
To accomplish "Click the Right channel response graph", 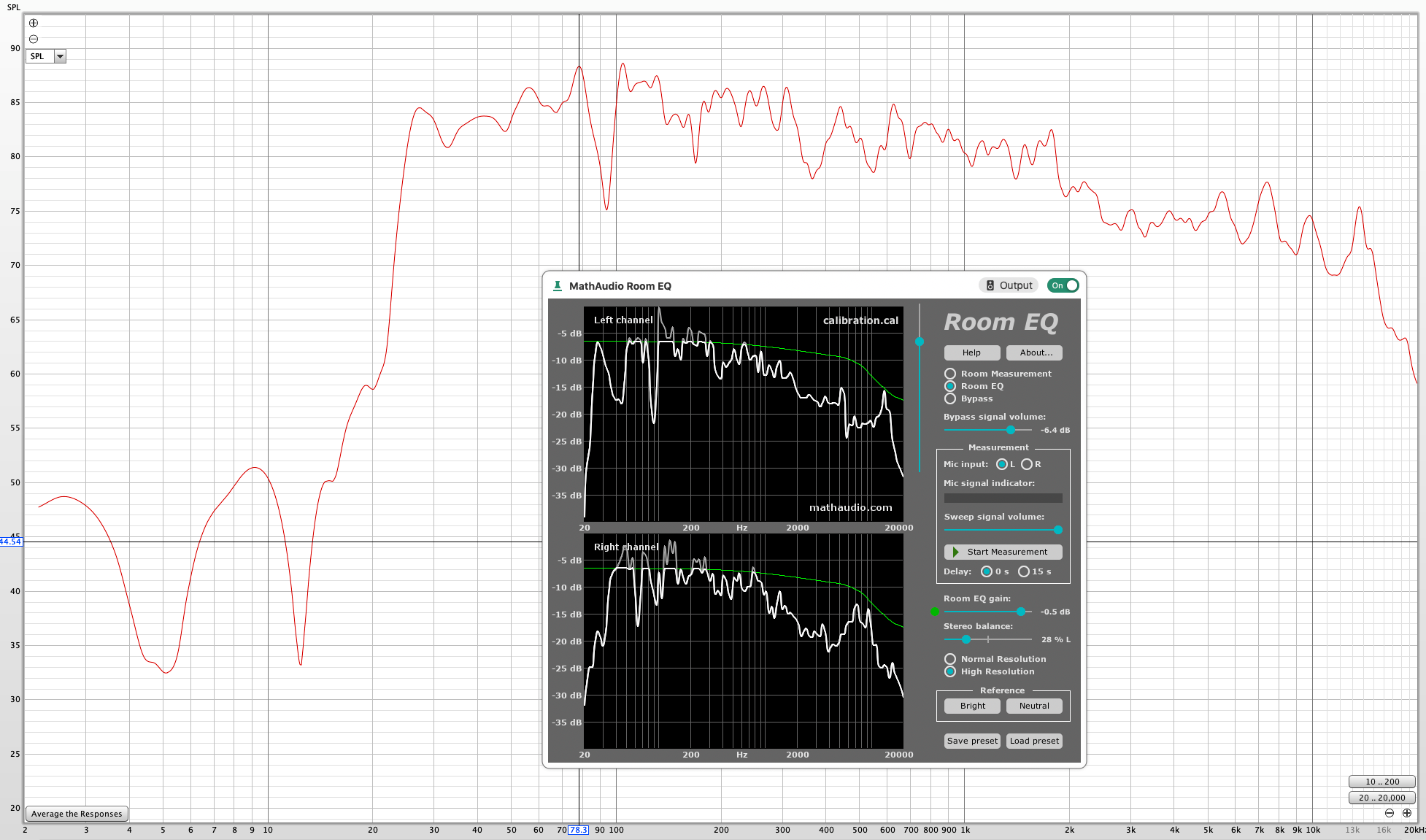I will (744, 641).
